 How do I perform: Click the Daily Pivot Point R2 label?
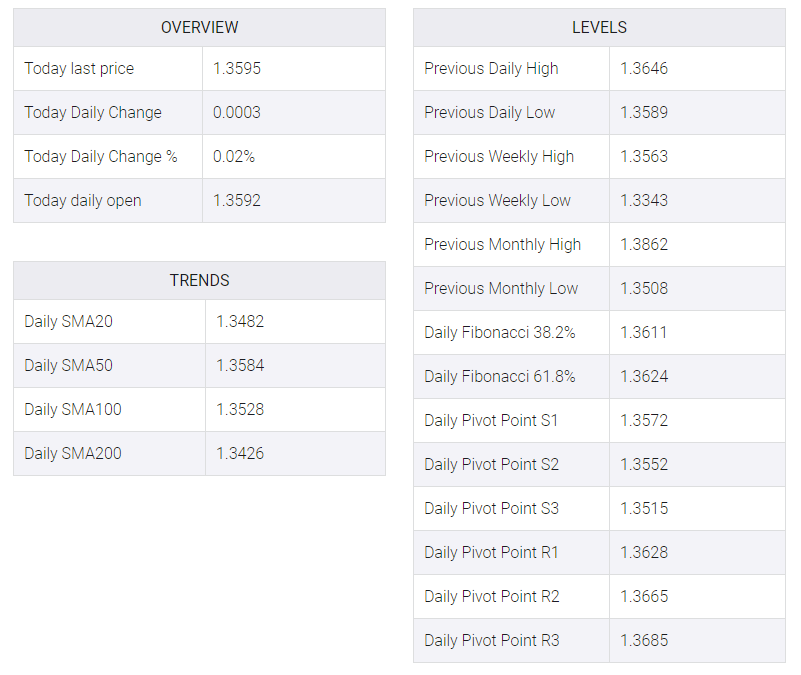pos(492,596)
